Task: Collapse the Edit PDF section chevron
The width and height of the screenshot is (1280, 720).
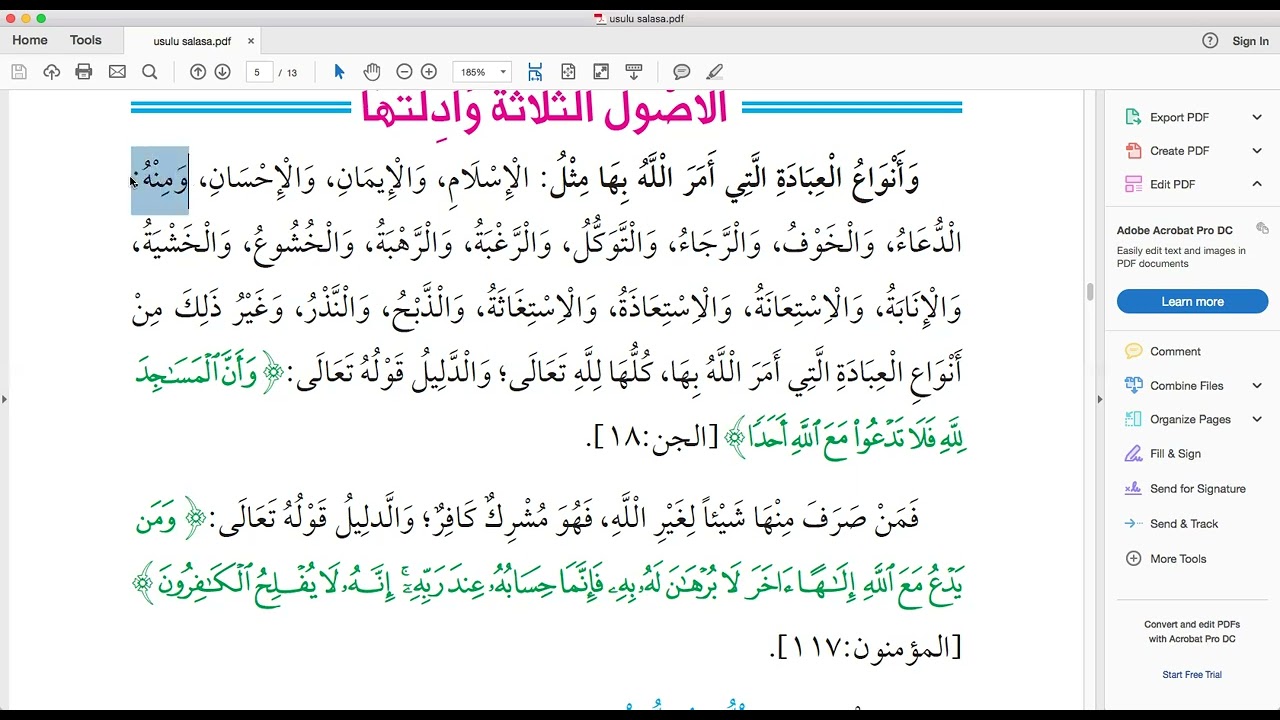Action: pyautogui.click(x=1257, y=184)
